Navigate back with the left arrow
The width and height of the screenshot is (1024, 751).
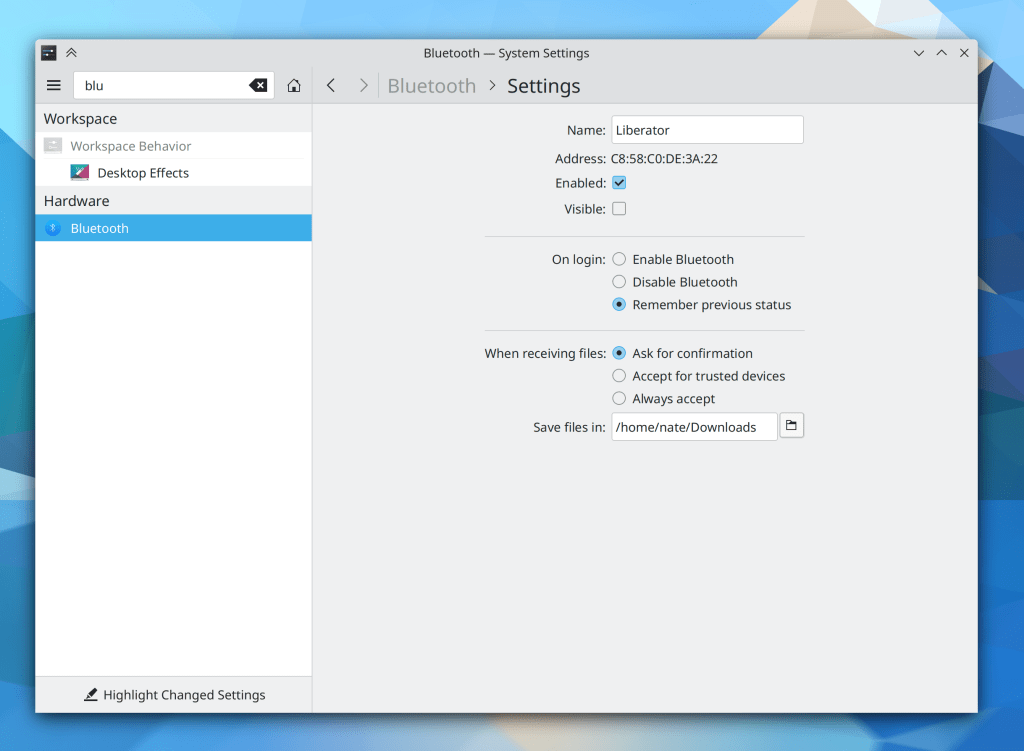click(331, 86)
